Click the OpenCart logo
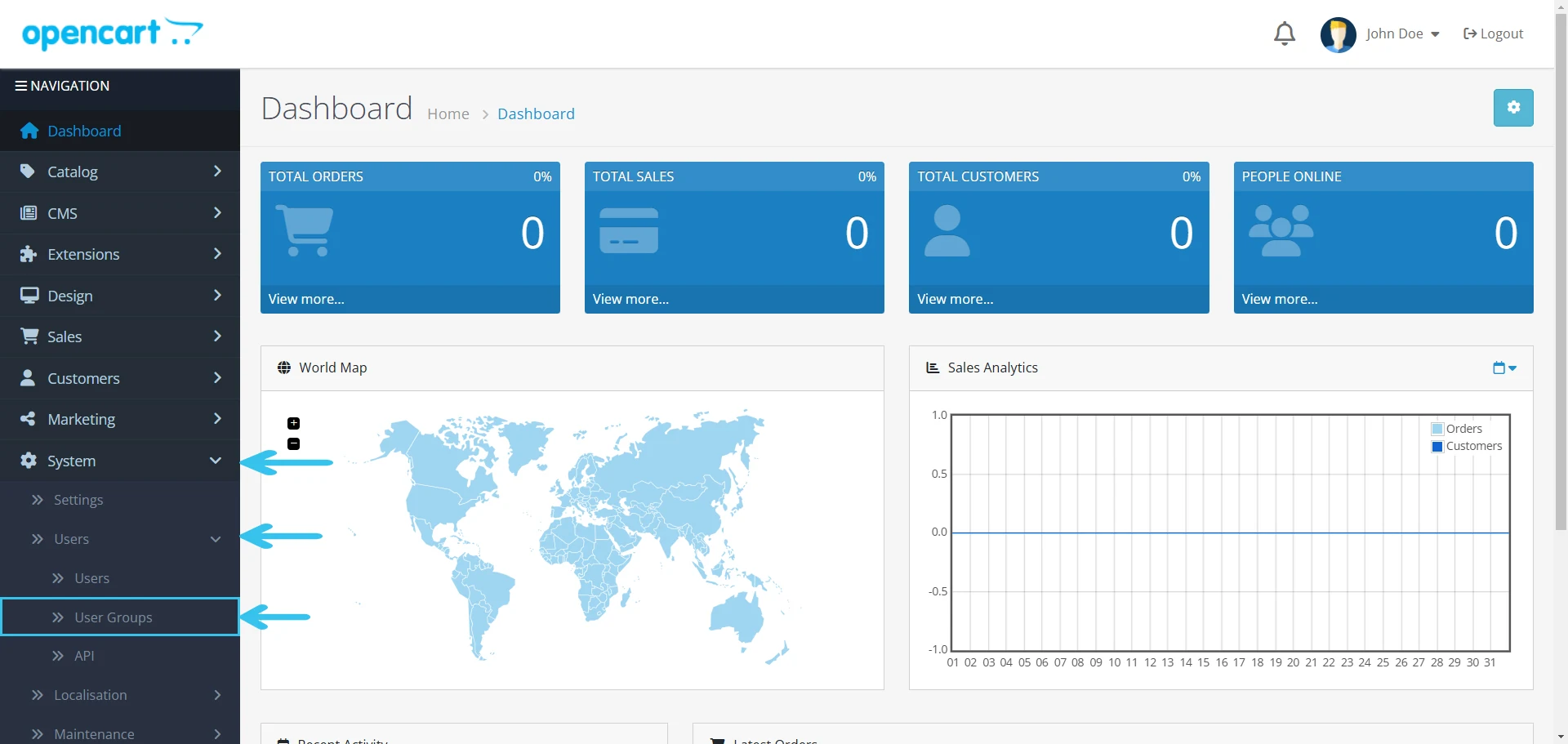1568x744 pixels. point(112,33)
